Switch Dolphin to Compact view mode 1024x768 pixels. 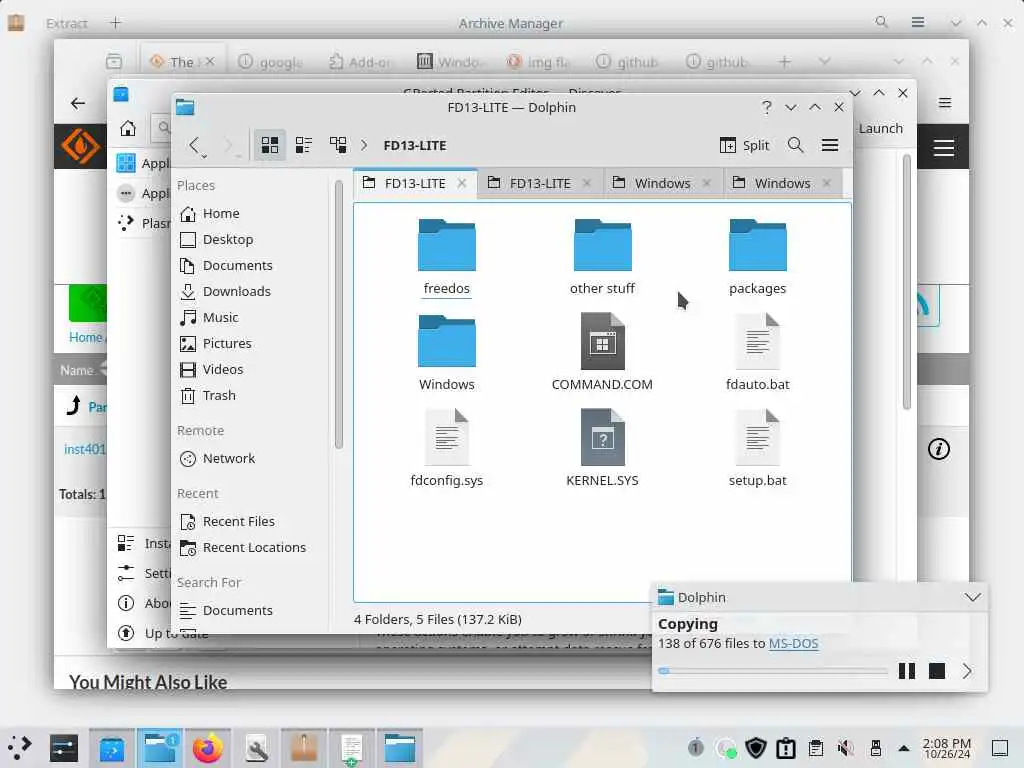(304, 145)
